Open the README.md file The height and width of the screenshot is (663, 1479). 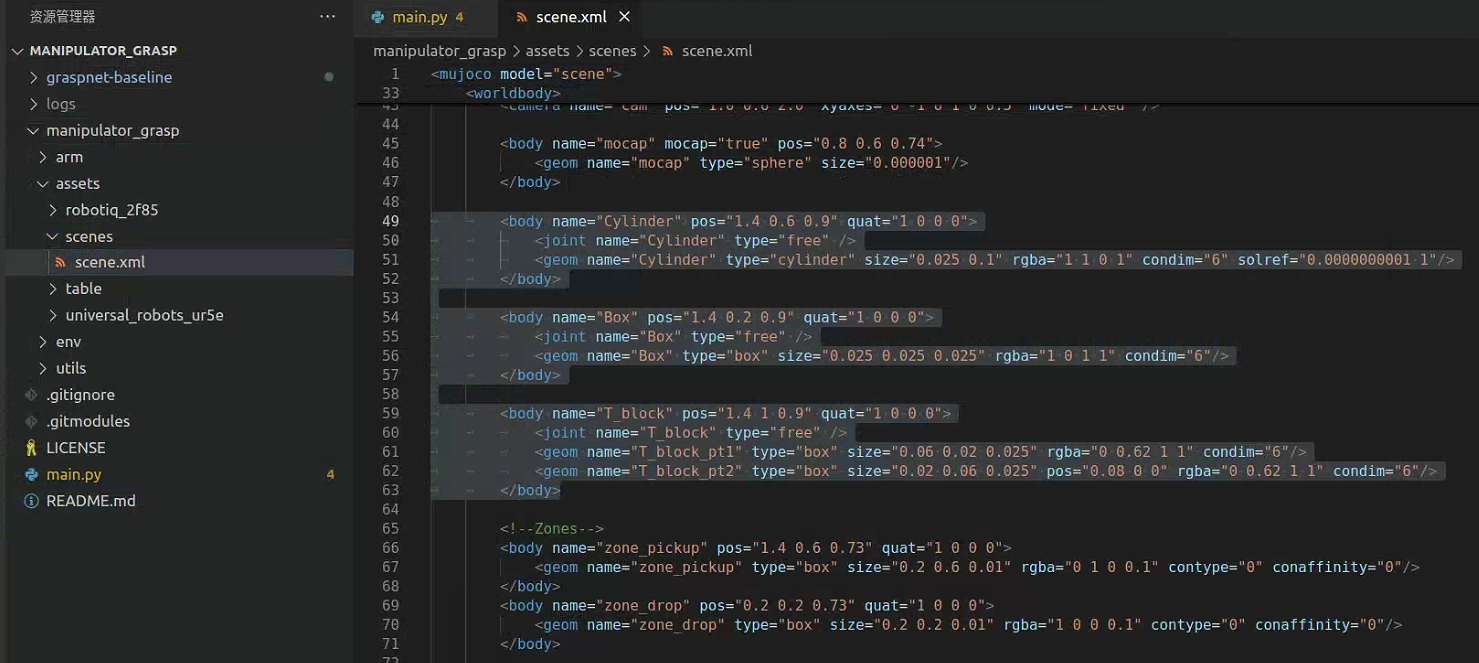[90, 501]
